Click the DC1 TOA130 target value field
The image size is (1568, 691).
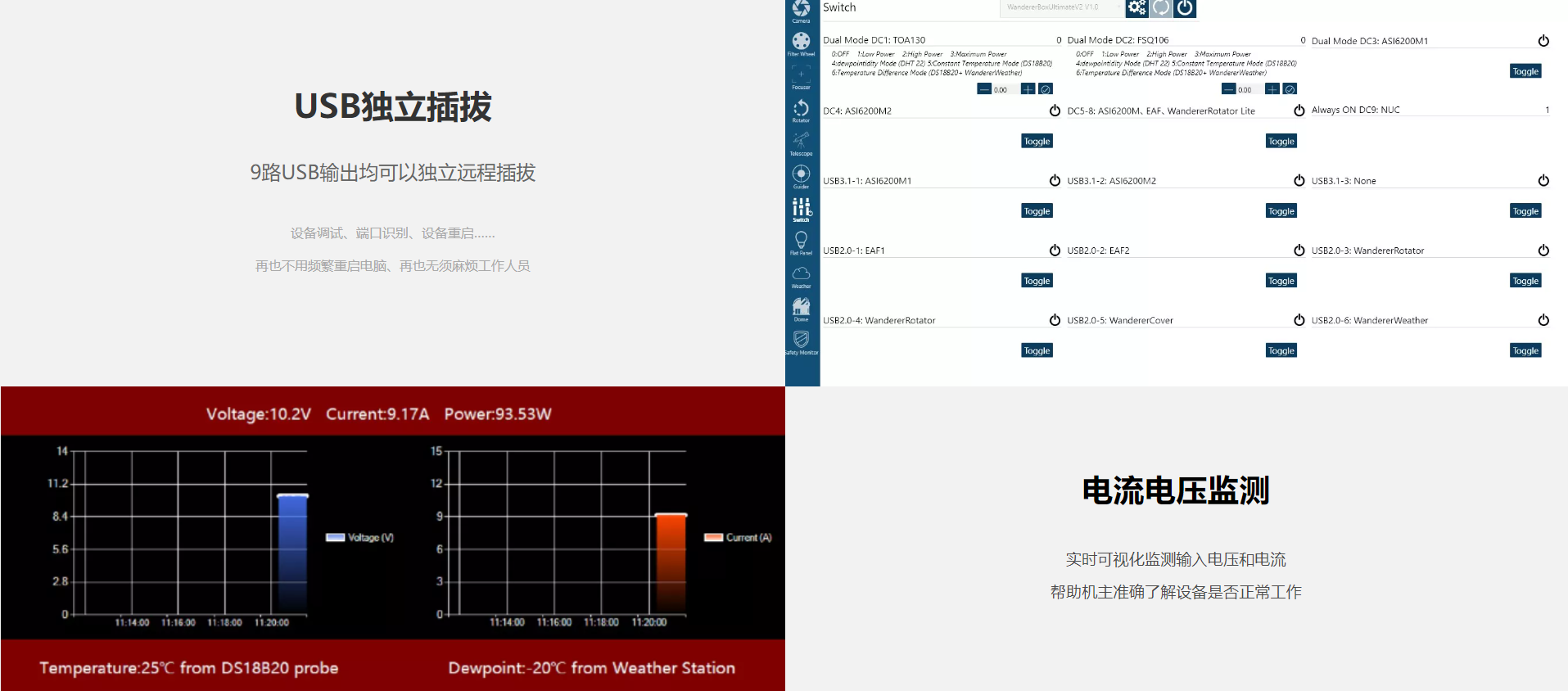tap(1005, 90)
